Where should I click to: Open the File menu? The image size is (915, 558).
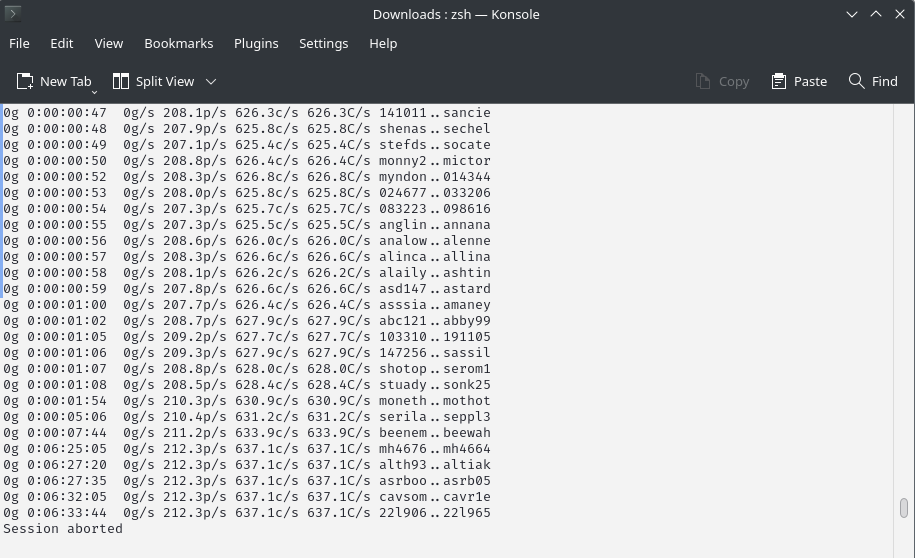click(x=19, y=44)
